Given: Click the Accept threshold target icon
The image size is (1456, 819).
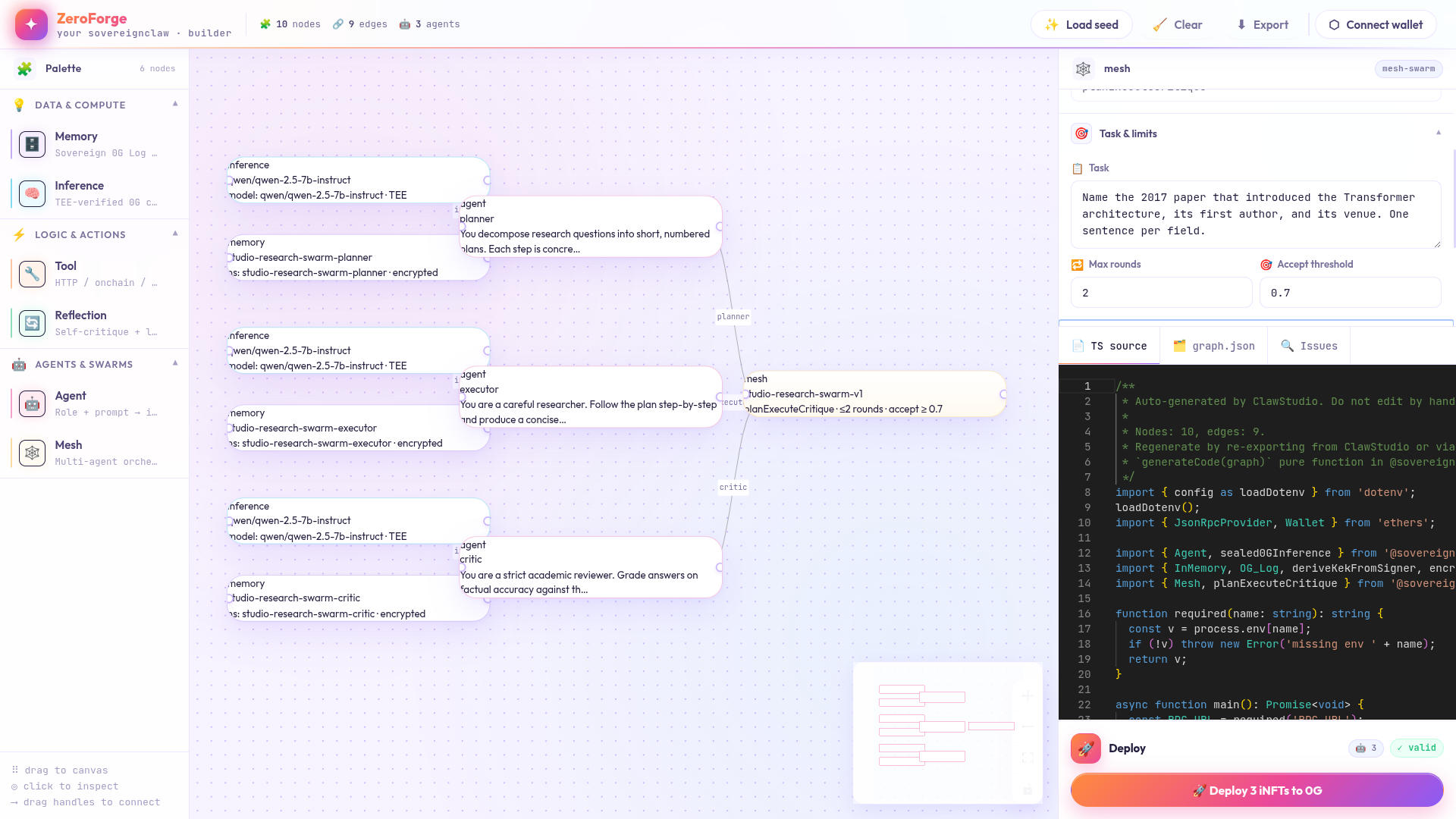Looking at the screenshot, I should tap(1266, 265).
